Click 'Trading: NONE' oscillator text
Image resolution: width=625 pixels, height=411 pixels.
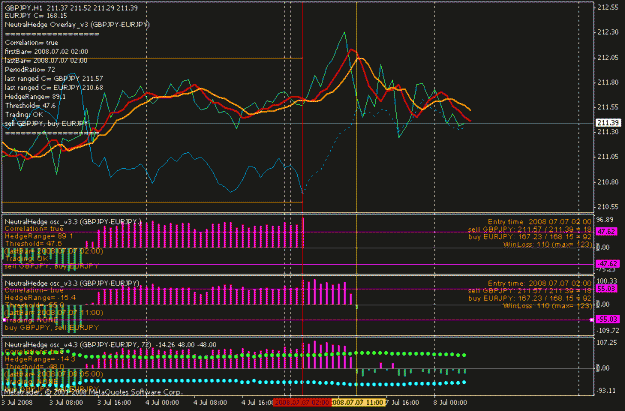[31, 320]
